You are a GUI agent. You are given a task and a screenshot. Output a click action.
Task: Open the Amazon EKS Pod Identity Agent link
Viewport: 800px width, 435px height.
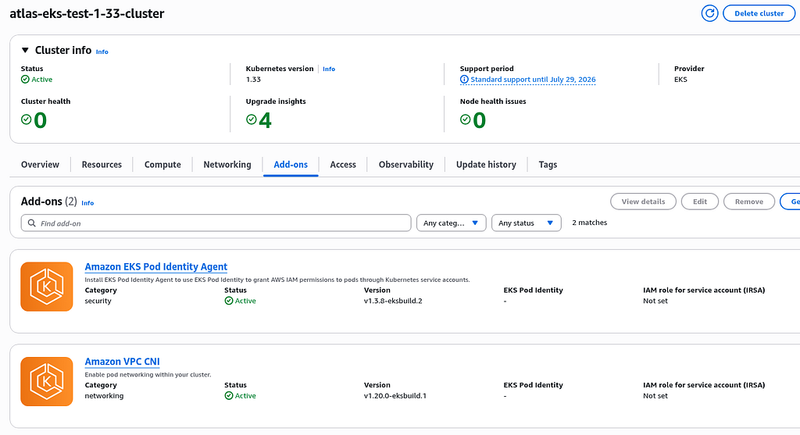tap(156, 267)
